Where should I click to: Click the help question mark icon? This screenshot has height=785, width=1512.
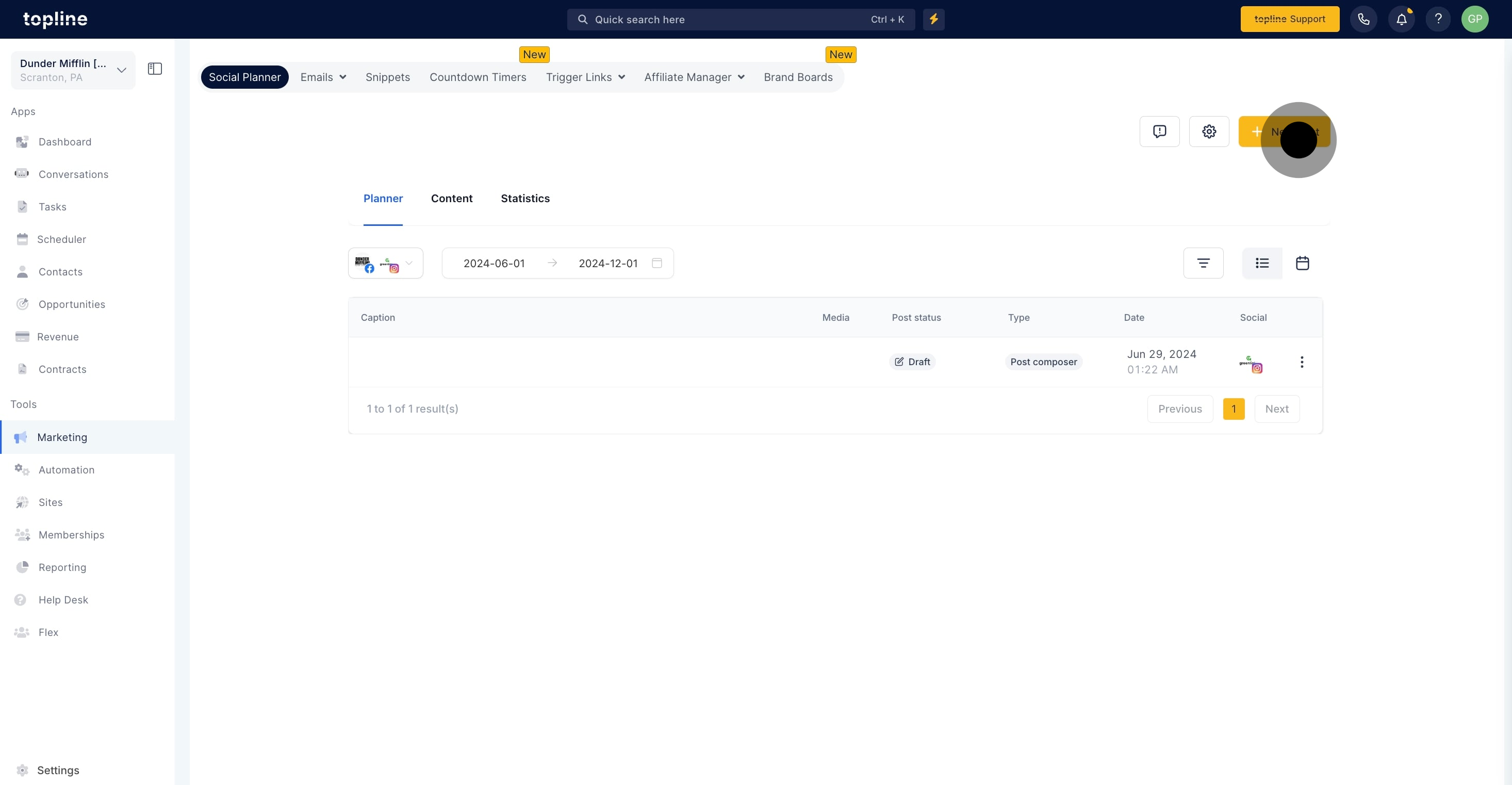(1437, 20)
